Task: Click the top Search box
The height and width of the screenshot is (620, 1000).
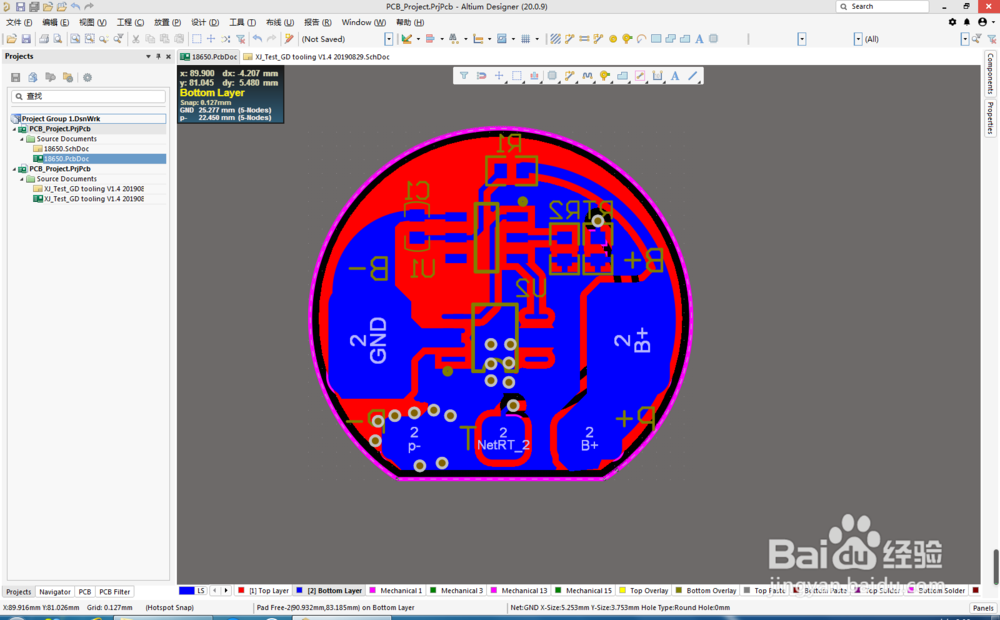Action: [882, 6]
